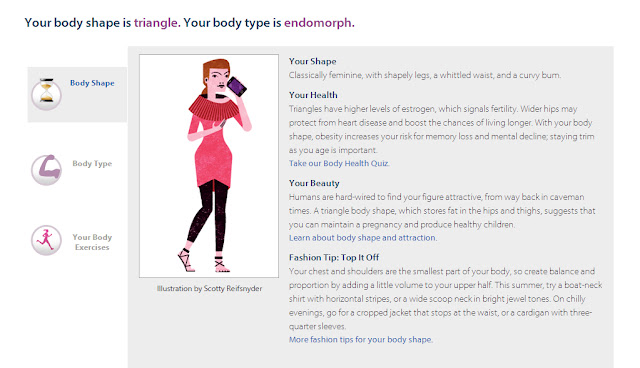This screenshot has width=640, height=368.
Task: Click the flexed arm Body Type icon
Action: click(47, 170)
